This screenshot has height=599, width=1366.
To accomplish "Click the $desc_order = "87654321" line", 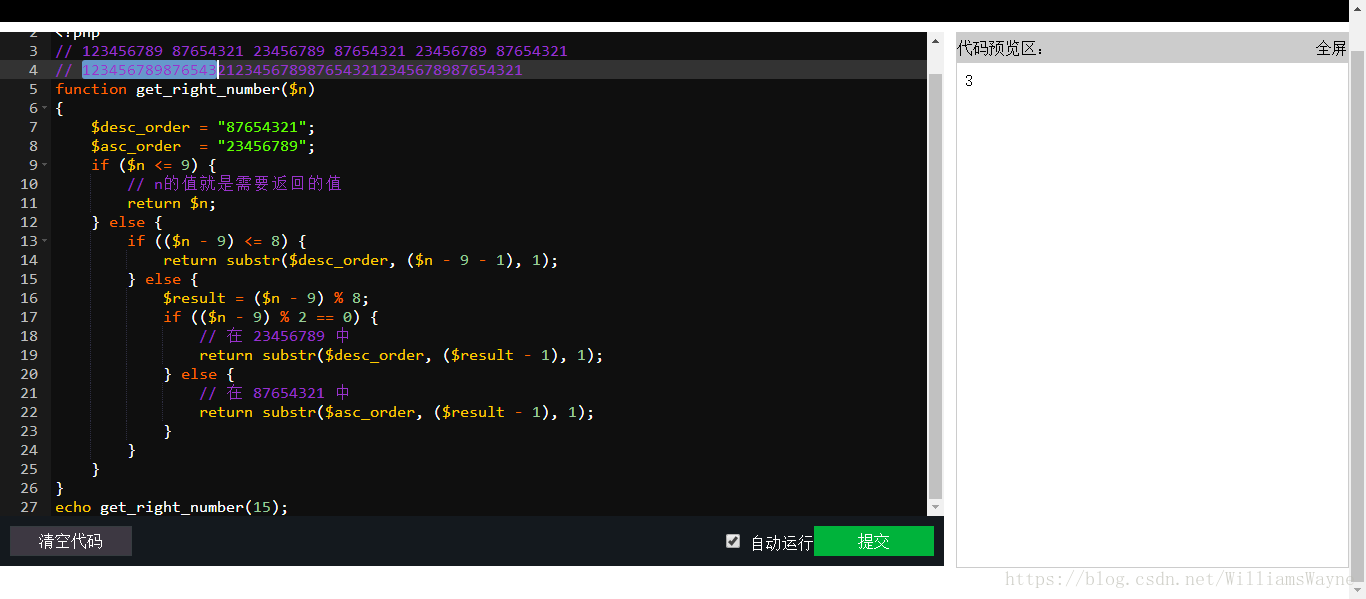I will (x=203, y=127).
